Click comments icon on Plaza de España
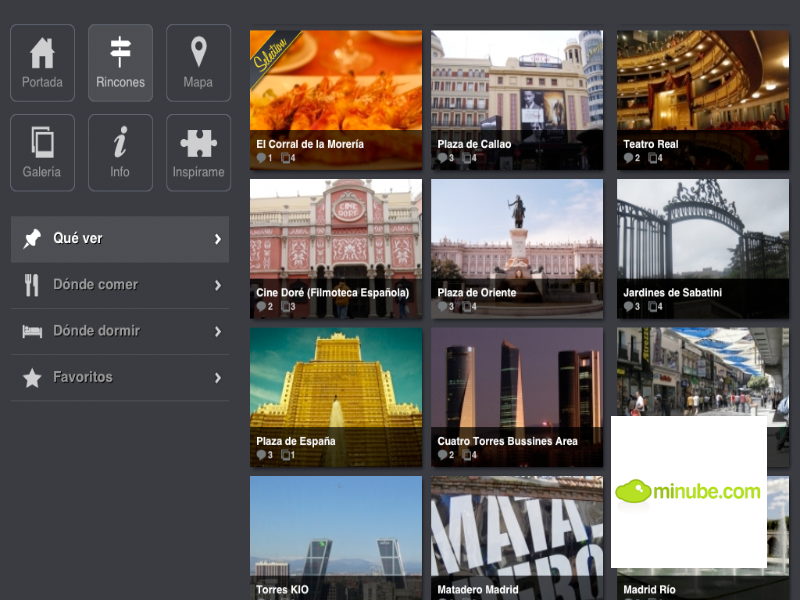Viewport: 800px width, 600px height. coord(261,455)
